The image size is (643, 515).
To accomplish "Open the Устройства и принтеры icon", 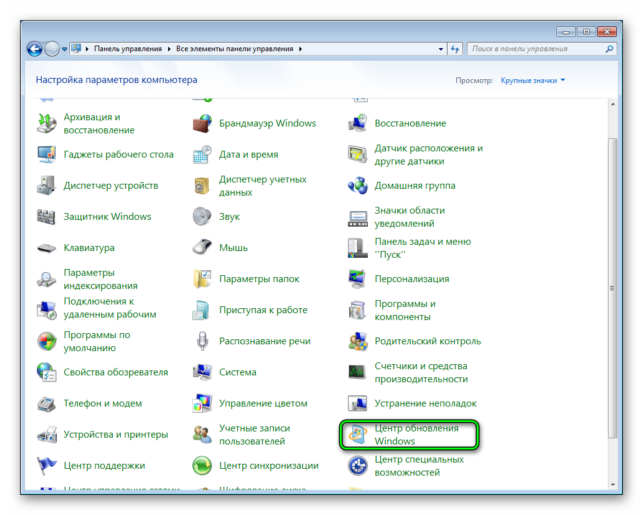I will tap(46, 435).
